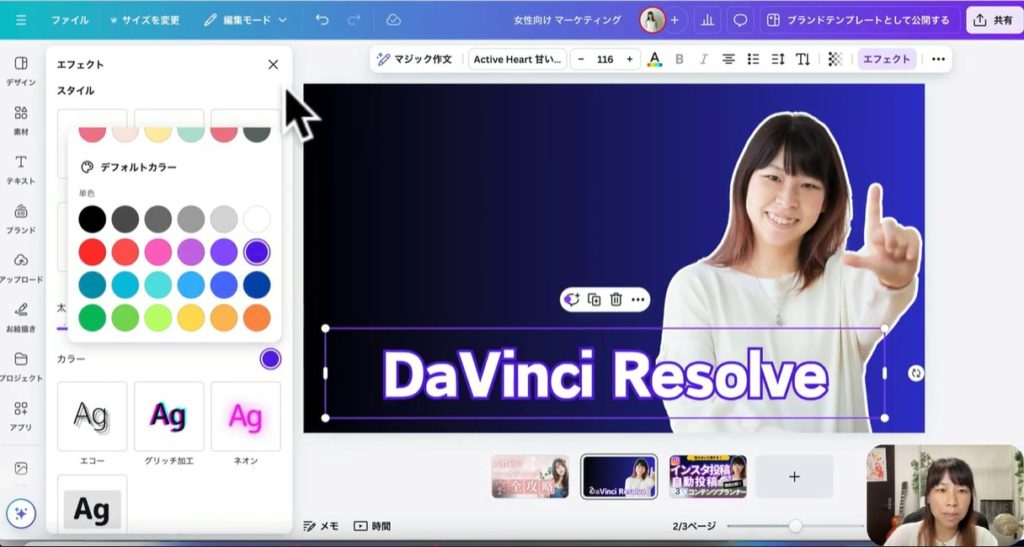Open the ファイル menu
1024x547 pixels.
pos(69,20)
